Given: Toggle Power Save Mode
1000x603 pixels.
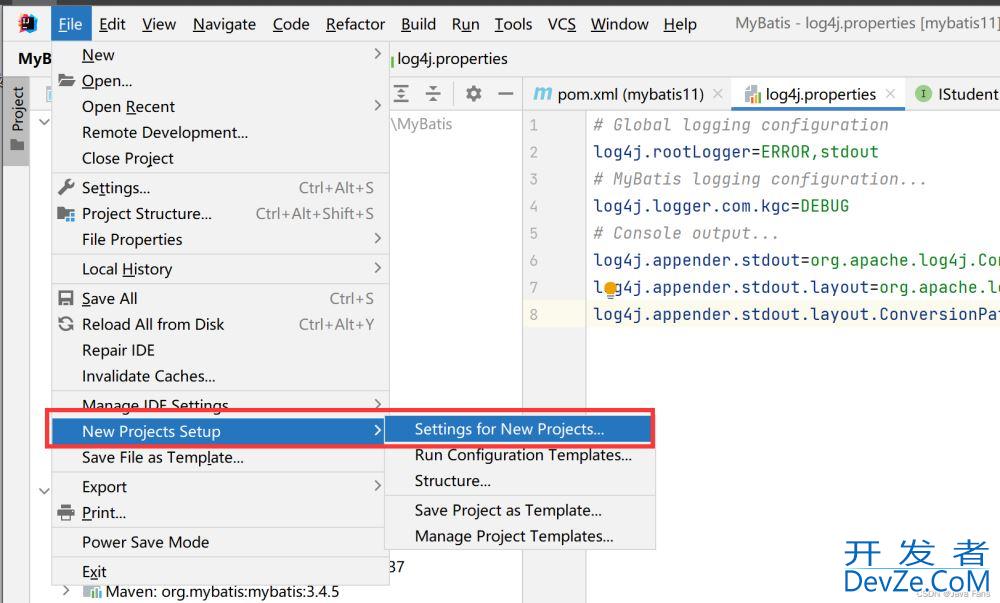Looking at the screenshot, I should [218, 542].
